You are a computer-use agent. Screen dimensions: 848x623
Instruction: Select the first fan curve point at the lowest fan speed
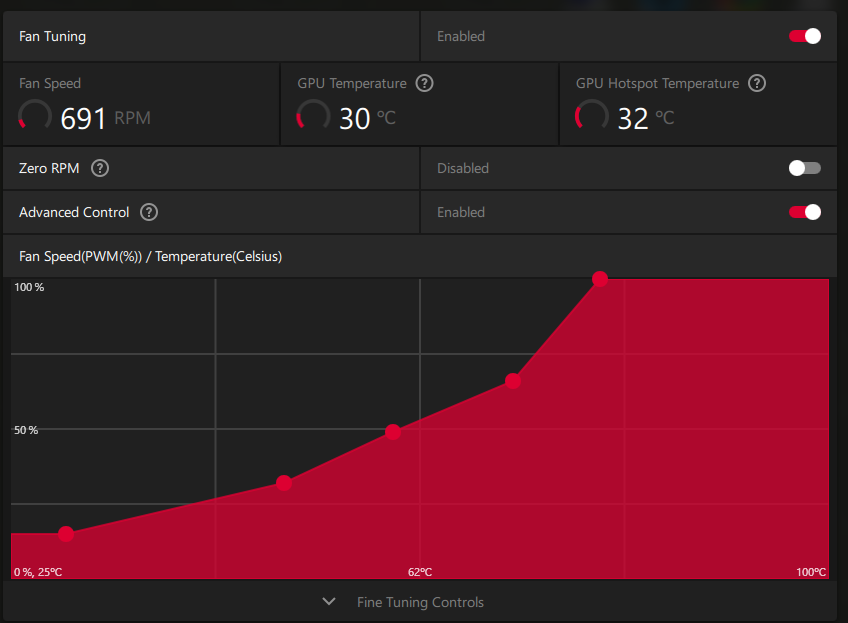66,534
